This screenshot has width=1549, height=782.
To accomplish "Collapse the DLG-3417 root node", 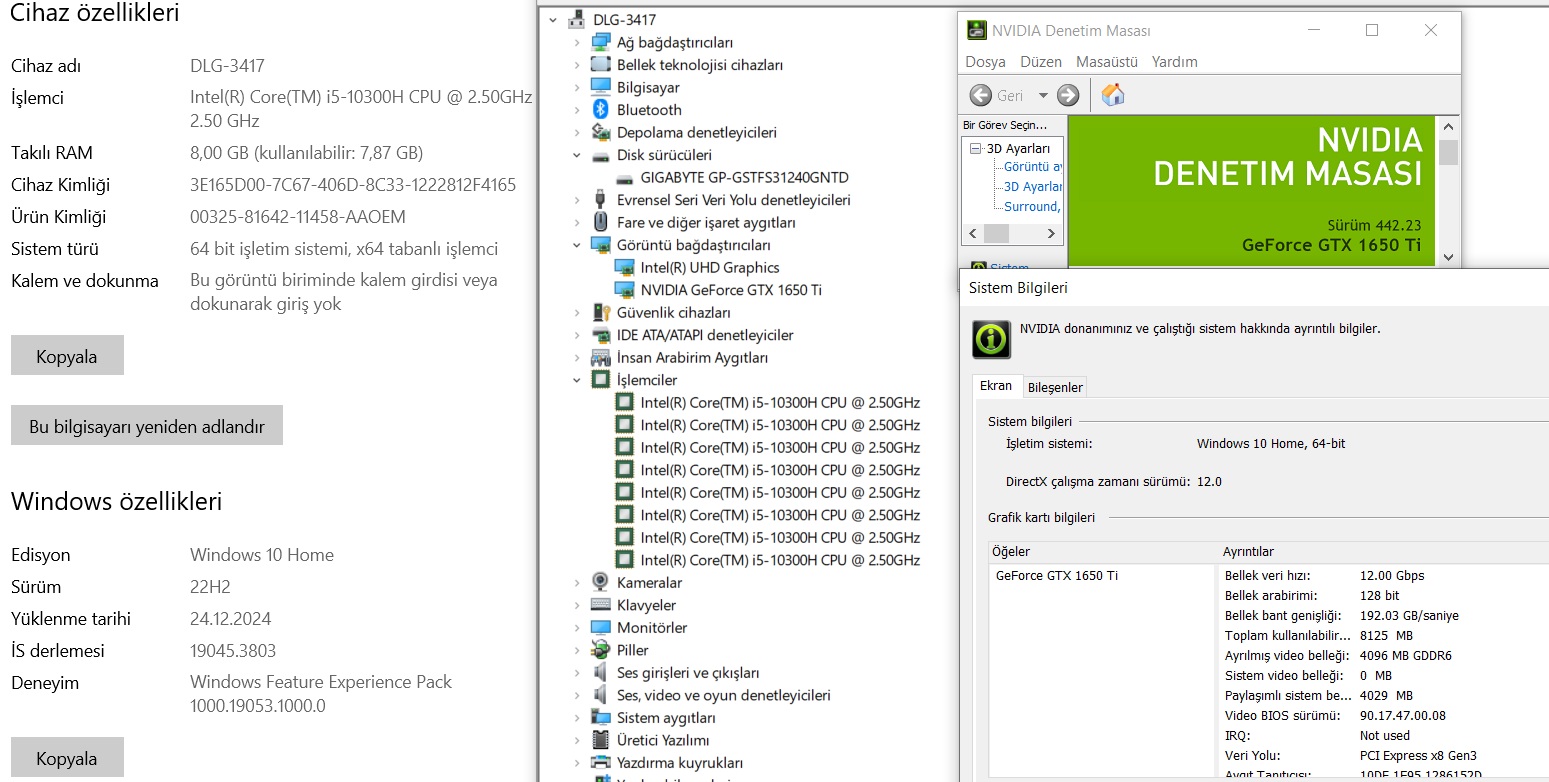I will tap(553, 20).
